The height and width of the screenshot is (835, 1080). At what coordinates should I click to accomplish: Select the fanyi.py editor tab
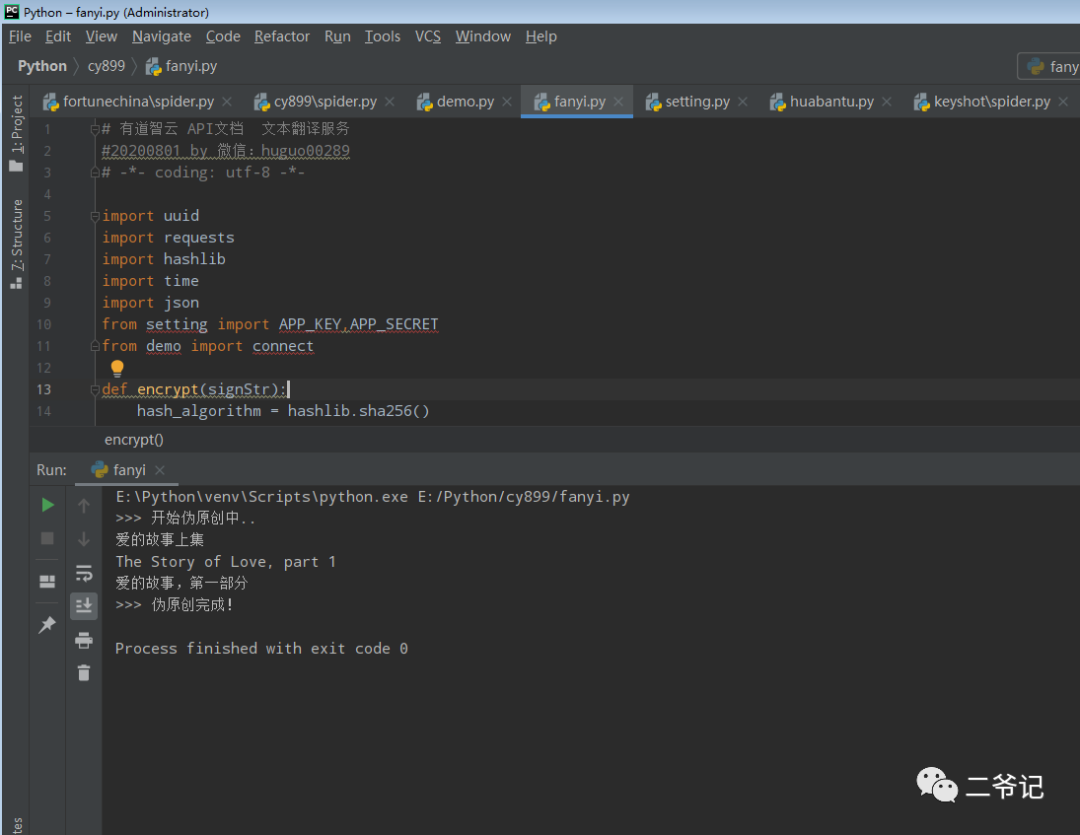tap(579, 101)
